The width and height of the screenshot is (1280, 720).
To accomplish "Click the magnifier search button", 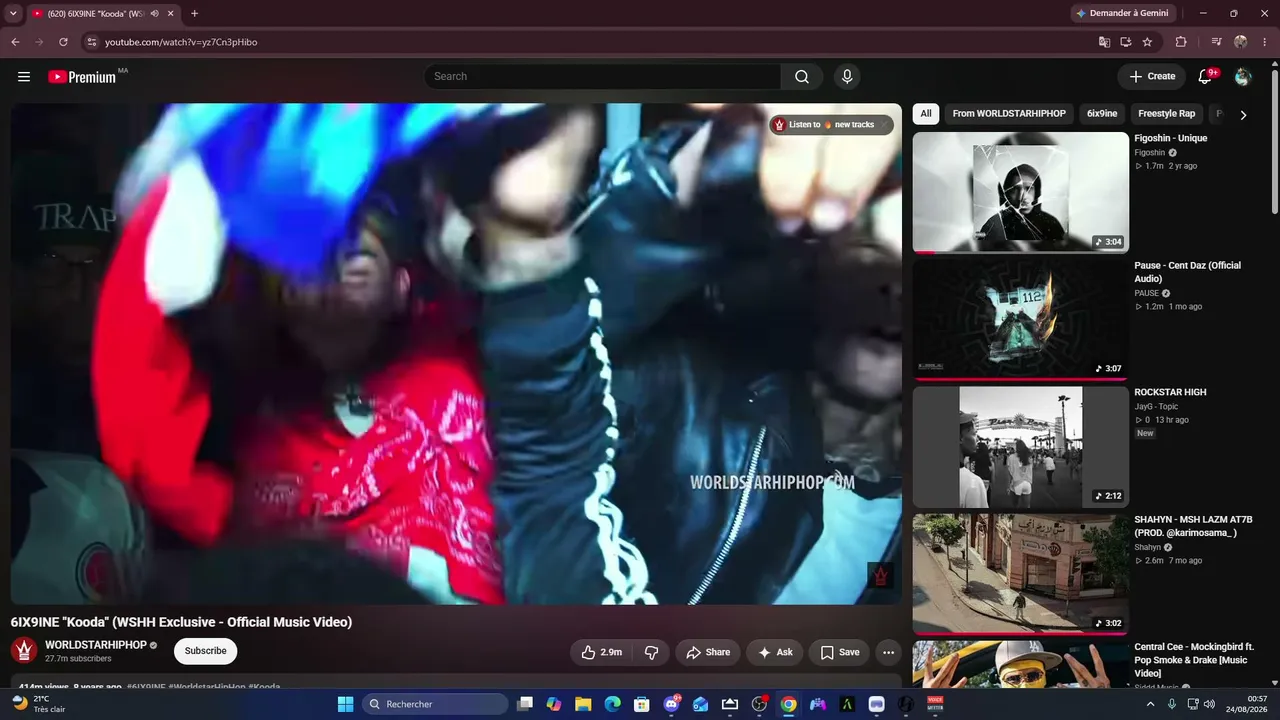I will (802, 77).
